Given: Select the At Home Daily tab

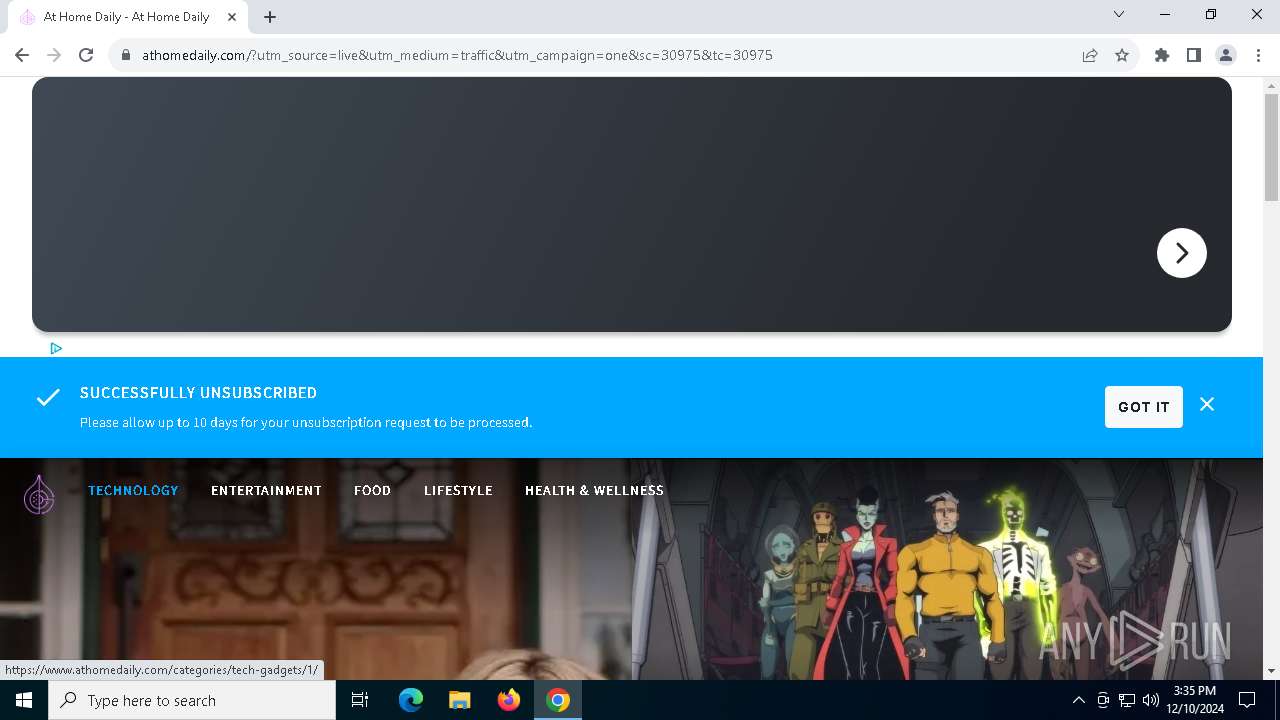Looking at the screenshot, I should point(128,17).
